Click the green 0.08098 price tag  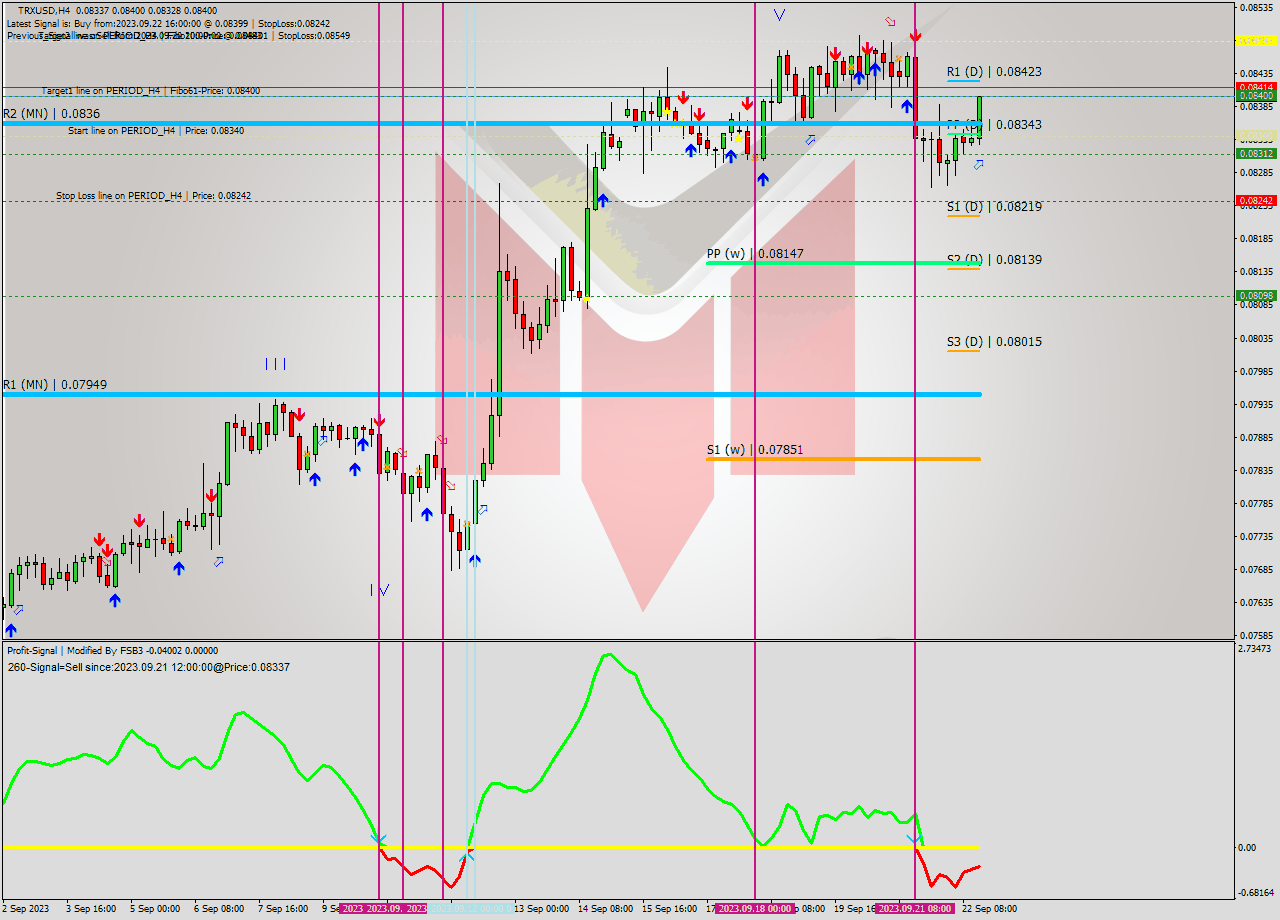coord(1256,296)
